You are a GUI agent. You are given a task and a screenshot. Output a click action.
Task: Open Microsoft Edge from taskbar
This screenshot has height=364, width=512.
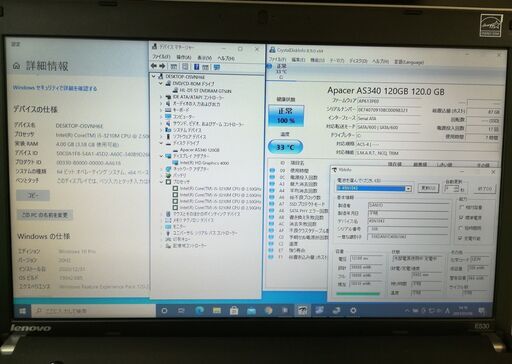tap(199, 311)
